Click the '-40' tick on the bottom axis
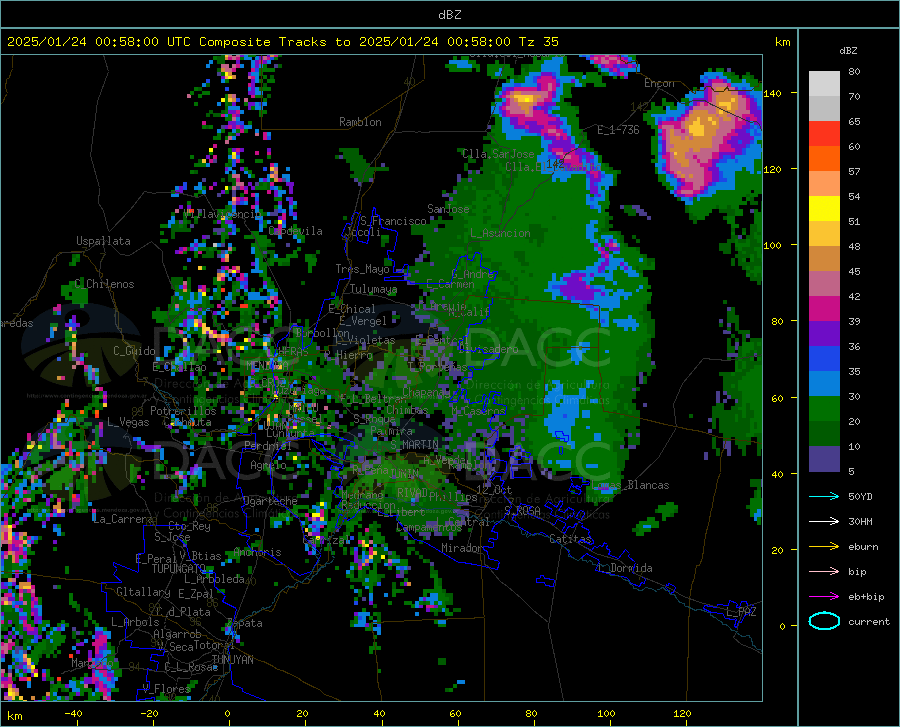Image resolution: width=900 pixels, height=727 pixels. point(73,714)
